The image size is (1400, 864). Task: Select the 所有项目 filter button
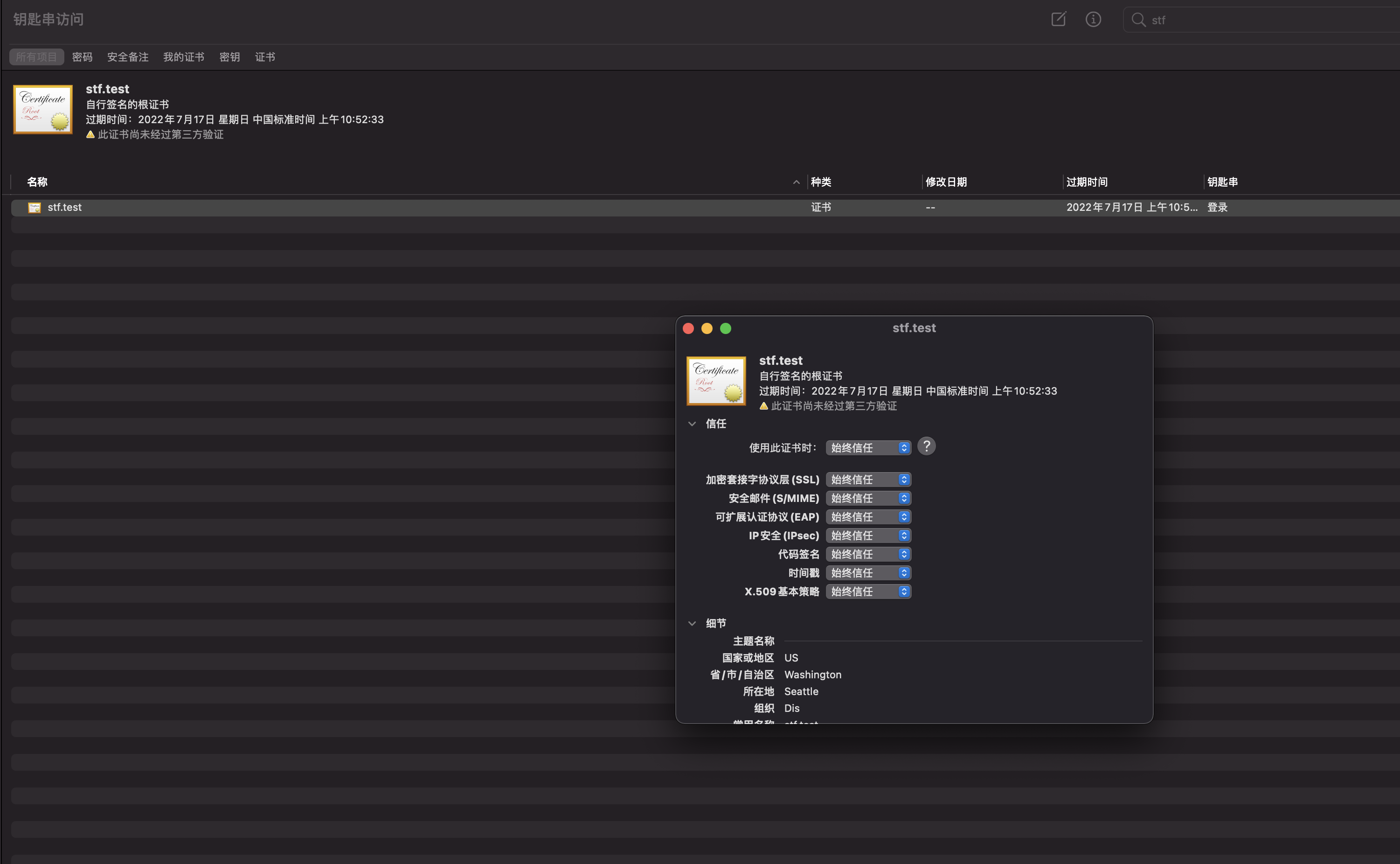36,57
